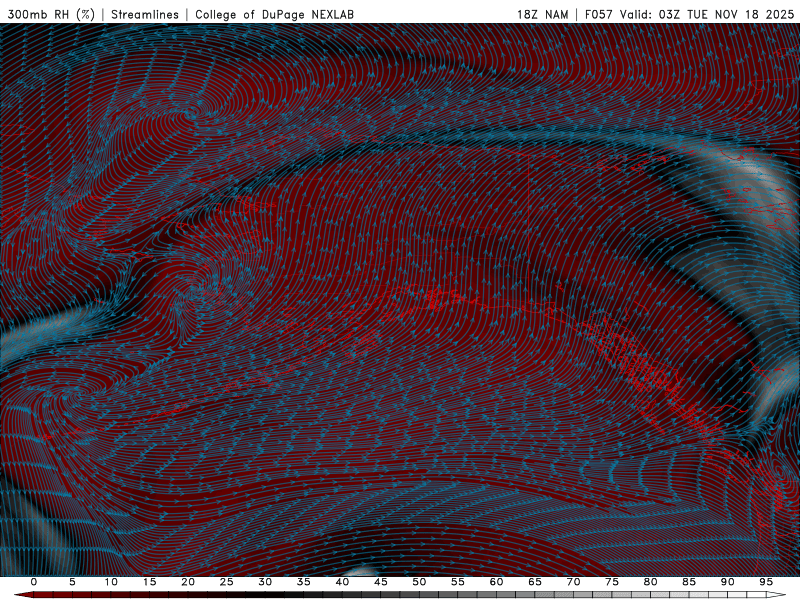
Task: Click "Valid: 03Z TUE NOV 18 2025" text
Action: pyautogui.click(x=707, y=14)
